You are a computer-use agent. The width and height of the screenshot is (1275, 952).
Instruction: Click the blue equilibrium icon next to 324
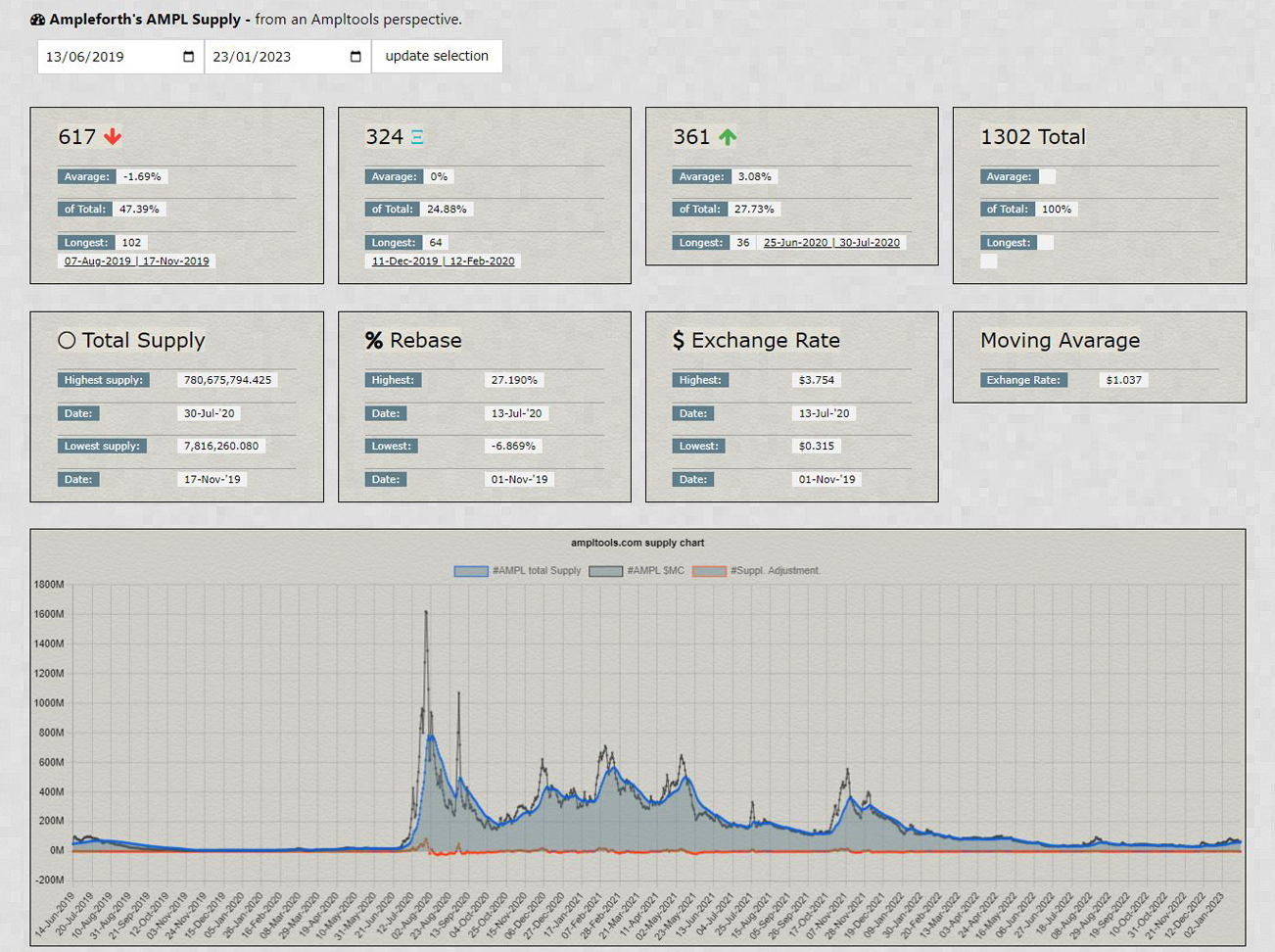[x=417, y=137]
